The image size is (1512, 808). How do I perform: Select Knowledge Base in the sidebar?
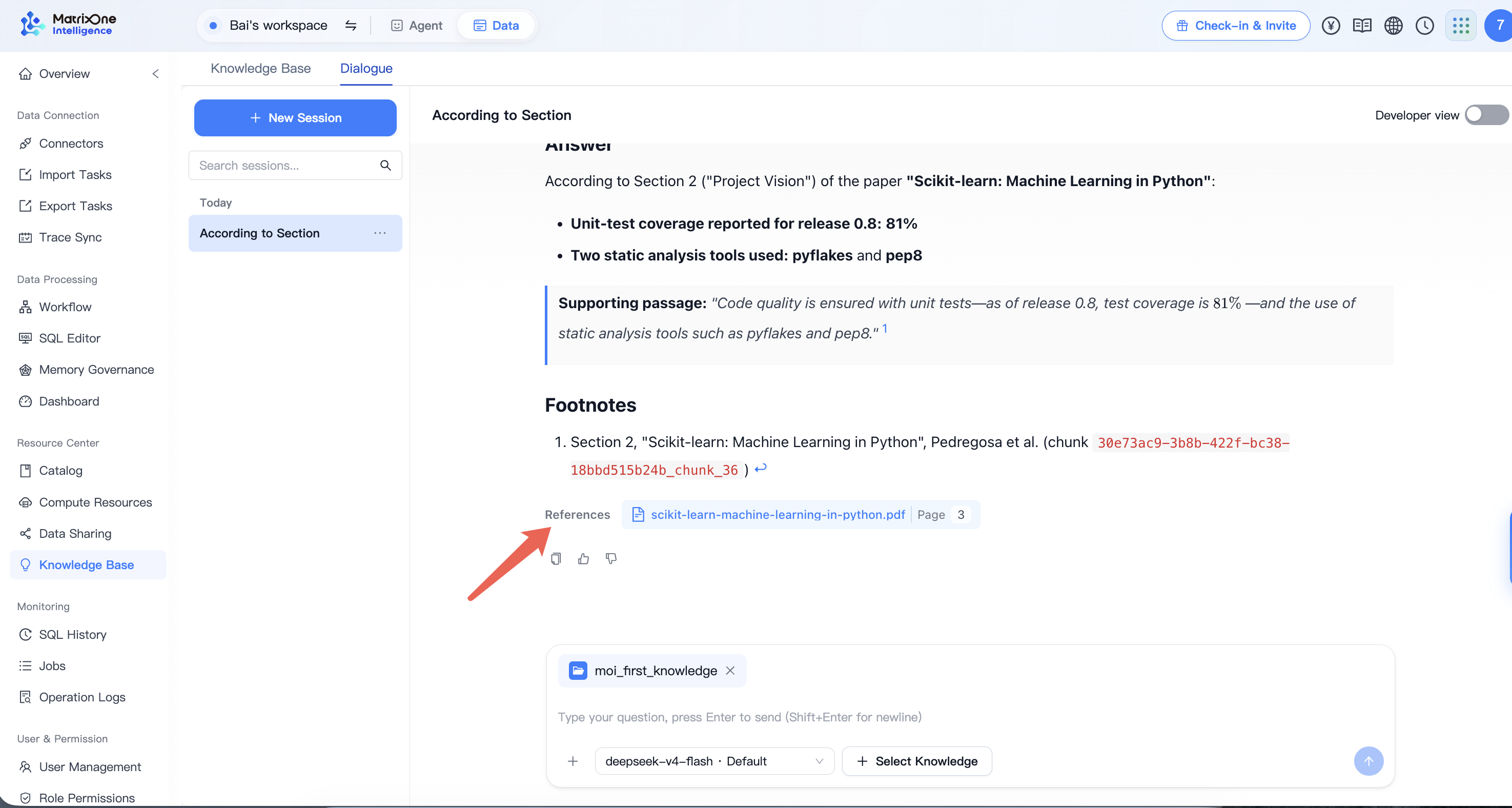(88, 565)
